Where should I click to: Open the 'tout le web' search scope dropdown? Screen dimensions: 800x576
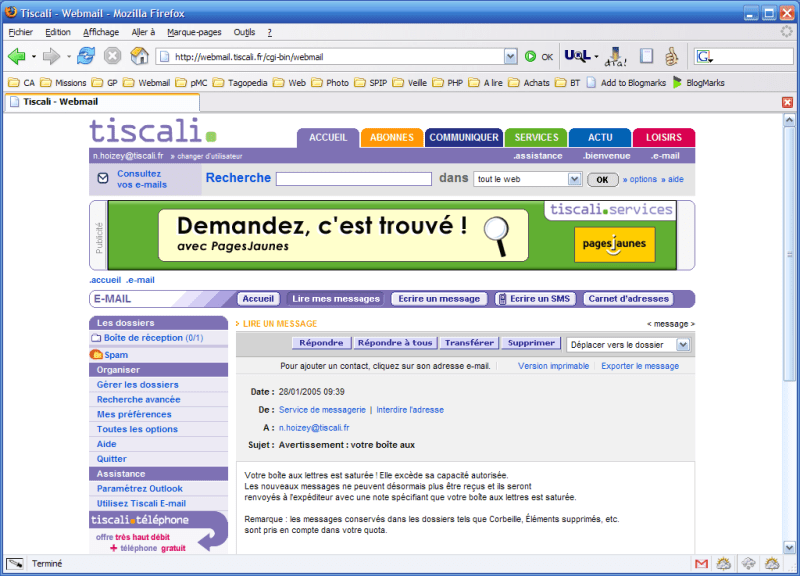point(574,179)
